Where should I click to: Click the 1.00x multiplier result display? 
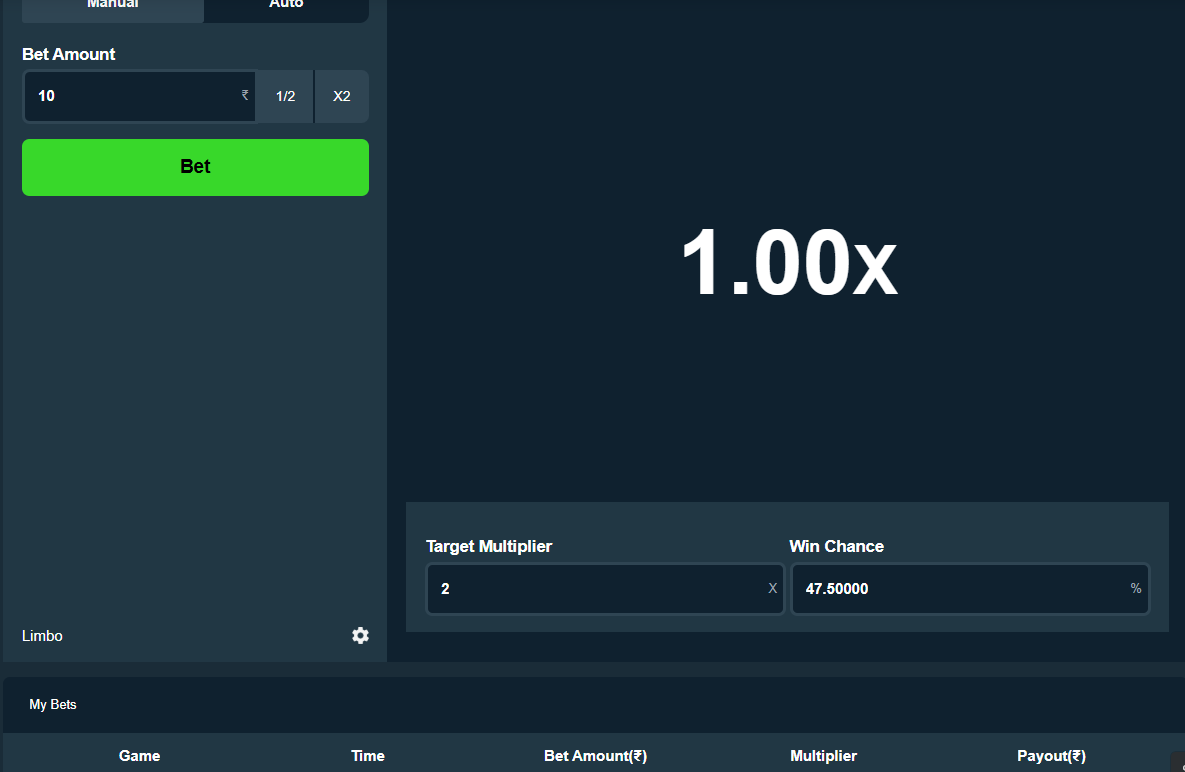tap(788, 263)
